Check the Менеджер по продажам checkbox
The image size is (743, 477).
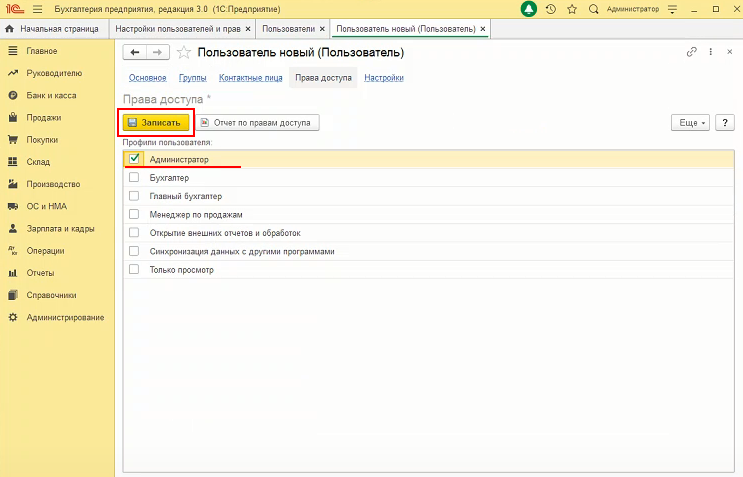coord(134,214)
